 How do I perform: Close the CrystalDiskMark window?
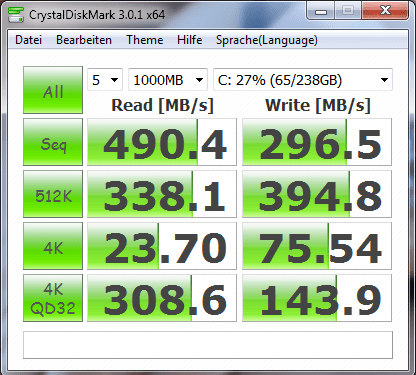point(385,11)
